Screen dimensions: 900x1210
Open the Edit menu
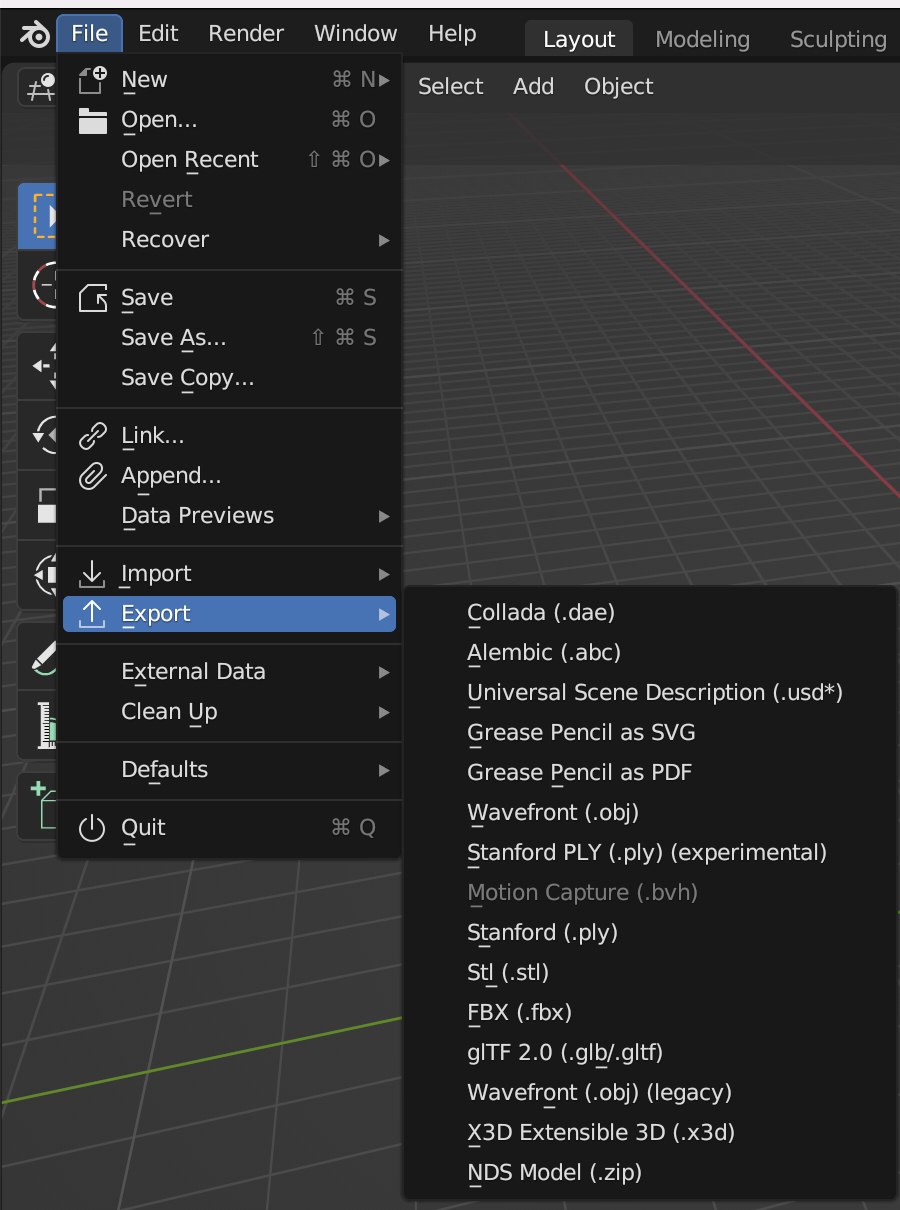click(158, 33)
